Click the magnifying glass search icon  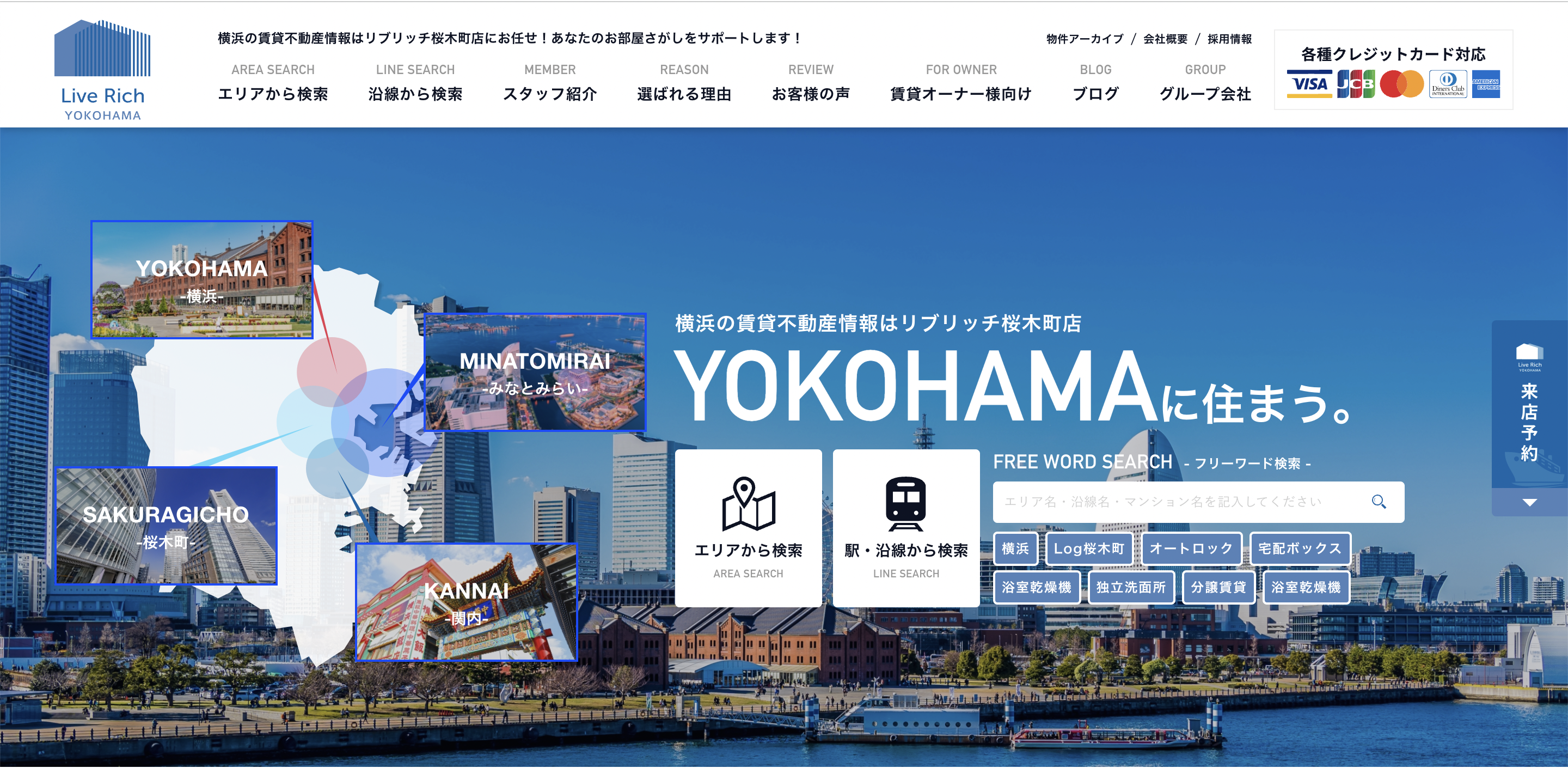[1379, 501]
